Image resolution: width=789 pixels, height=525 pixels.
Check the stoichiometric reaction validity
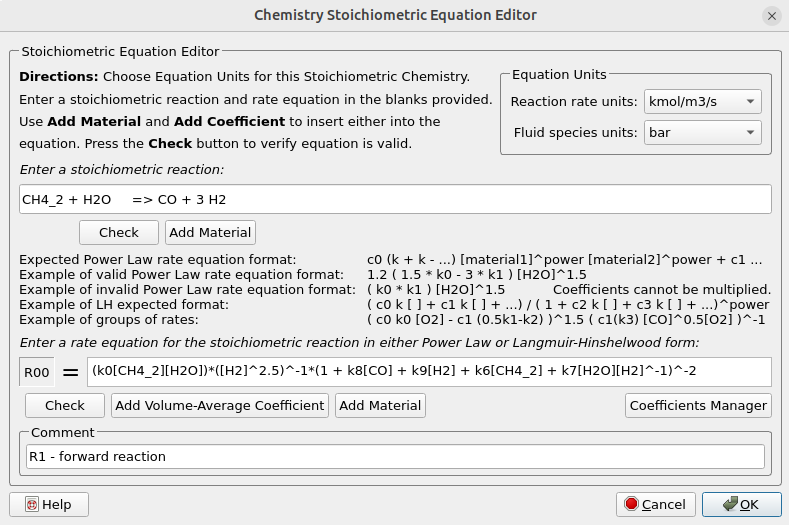pos(119,232)
